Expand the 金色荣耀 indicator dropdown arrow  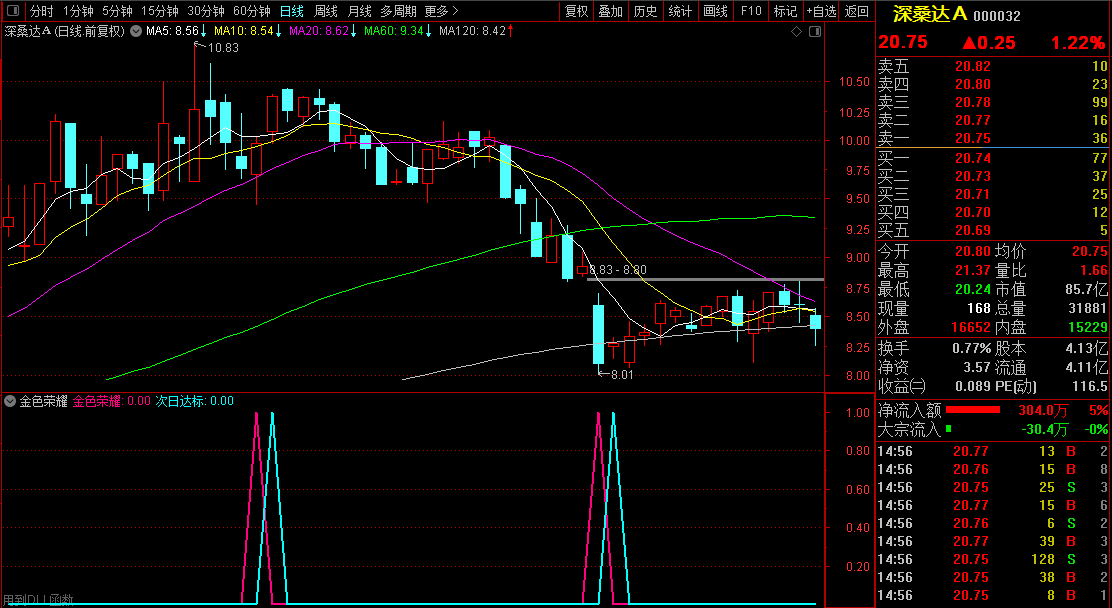pos(11,401)
